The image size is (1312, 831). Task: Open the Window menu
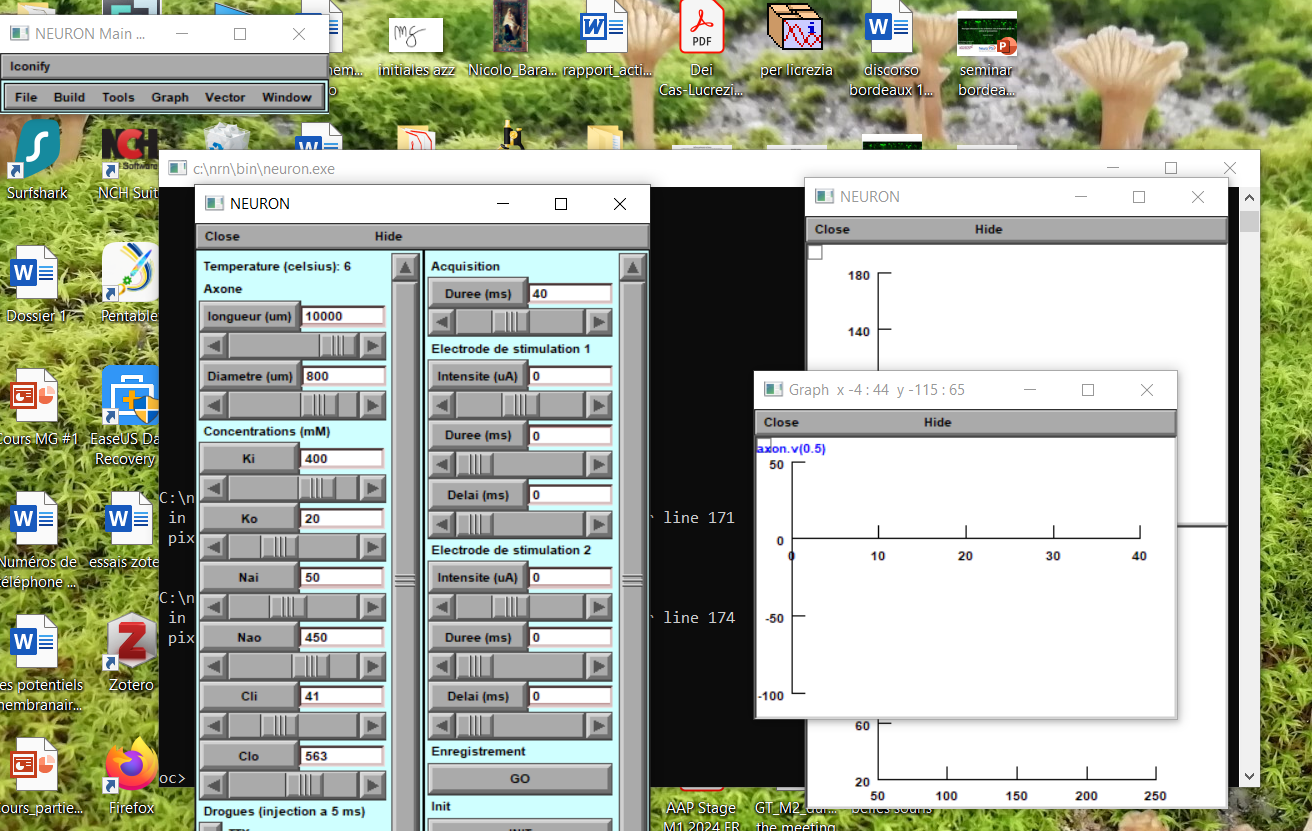(287, 97)
